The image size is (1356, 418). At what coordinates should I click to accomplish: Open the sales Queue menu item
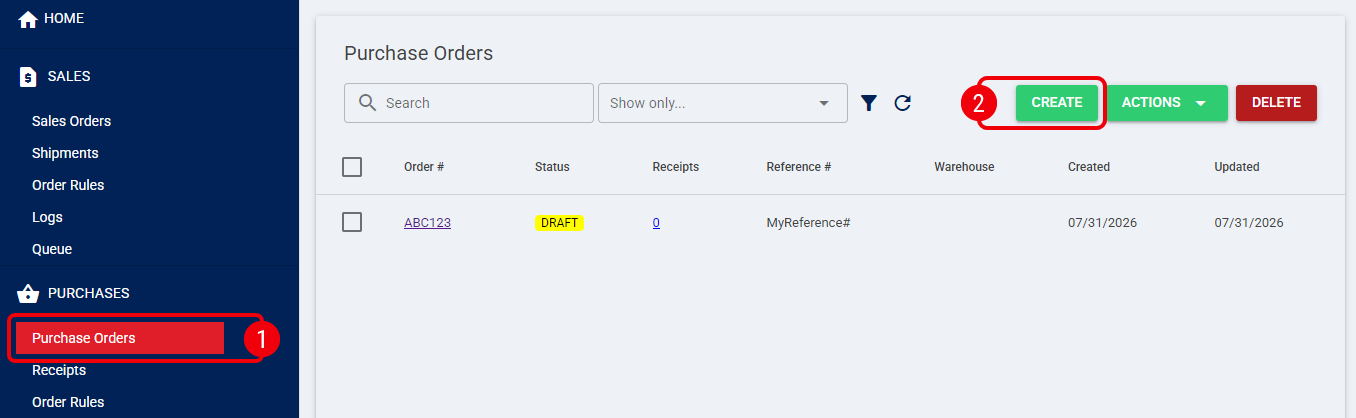52,249
